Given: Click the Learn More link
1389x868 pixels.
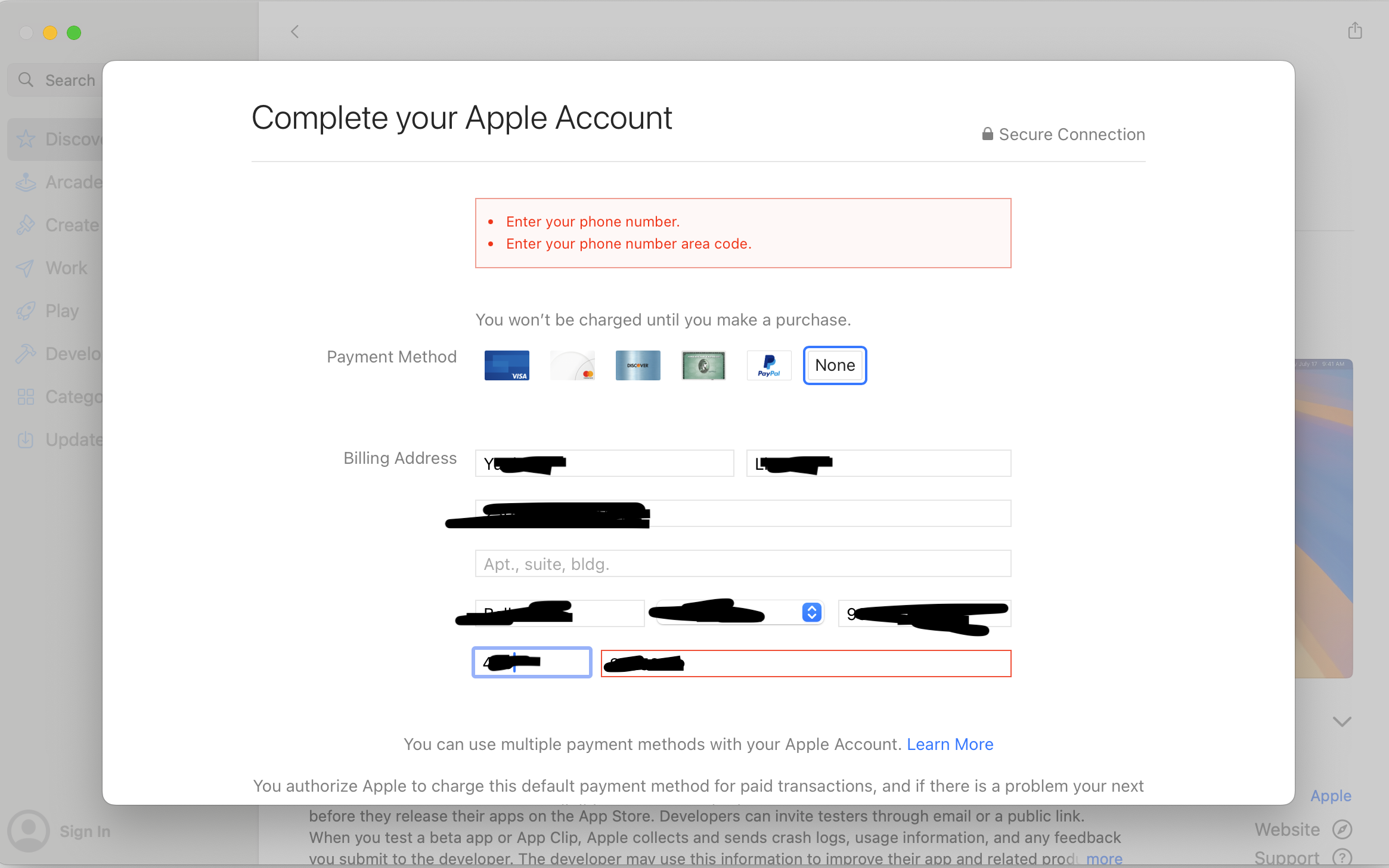Looking at the screenshot, I should (x=950, y=744).
